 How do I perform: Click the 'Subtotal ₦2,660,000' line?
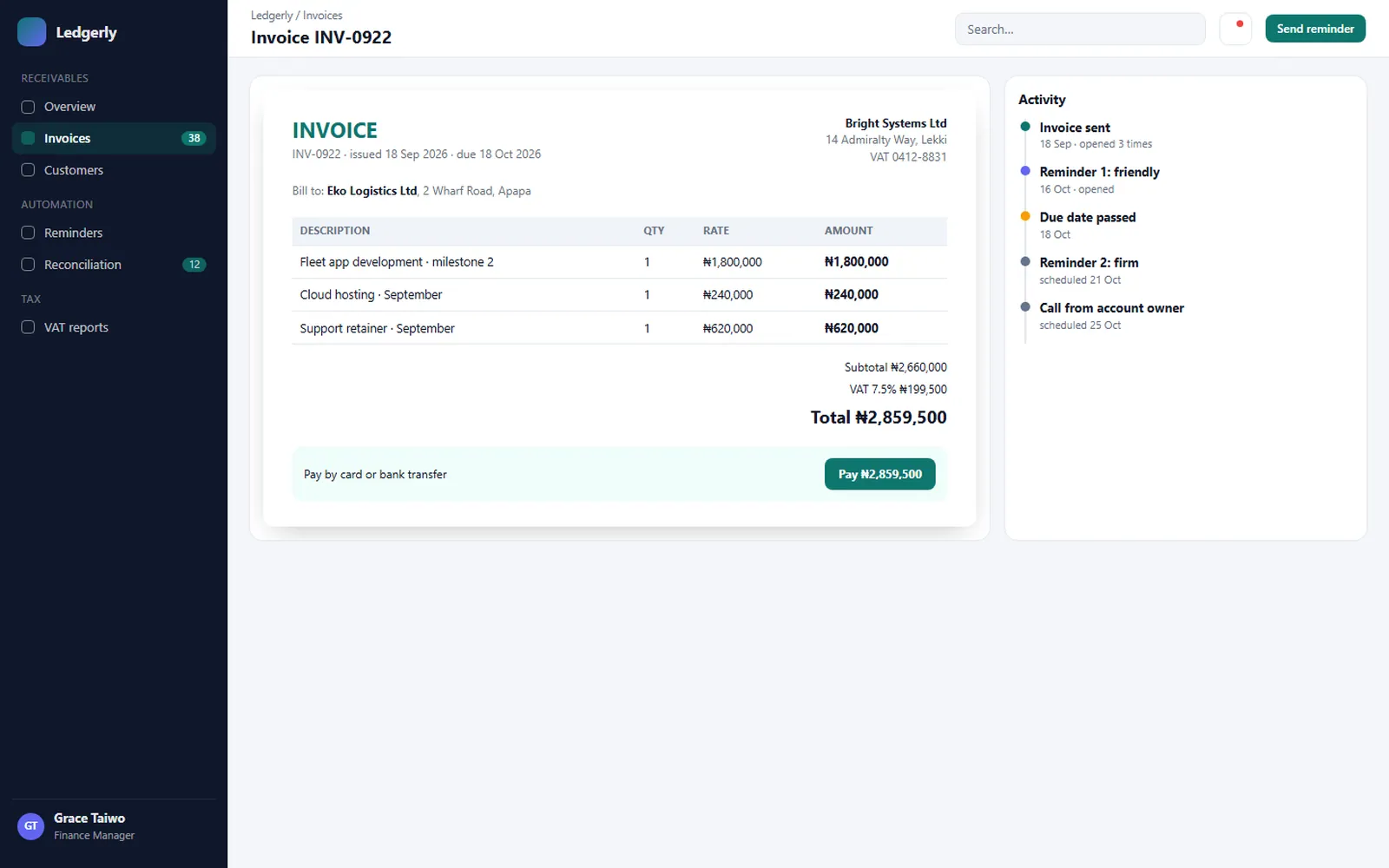point(896,367)
